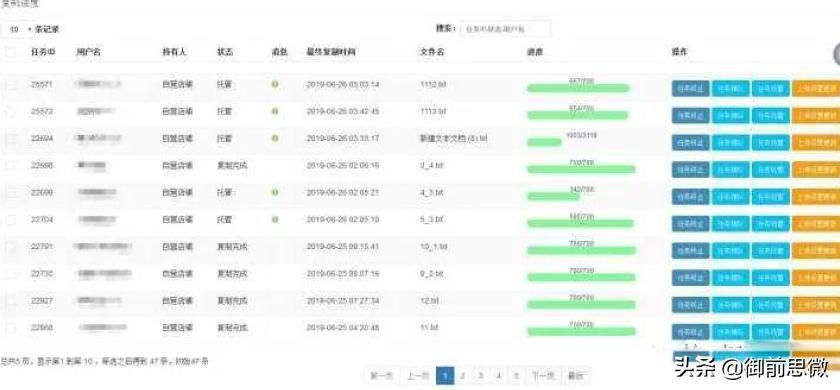840x390 pixels.
Task: Go to the first page (第一页)
Action: click(x=382, y=375)
